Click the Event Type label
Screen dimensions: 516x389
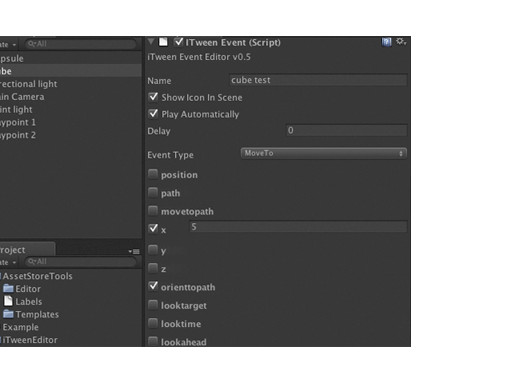coord(170,155)
